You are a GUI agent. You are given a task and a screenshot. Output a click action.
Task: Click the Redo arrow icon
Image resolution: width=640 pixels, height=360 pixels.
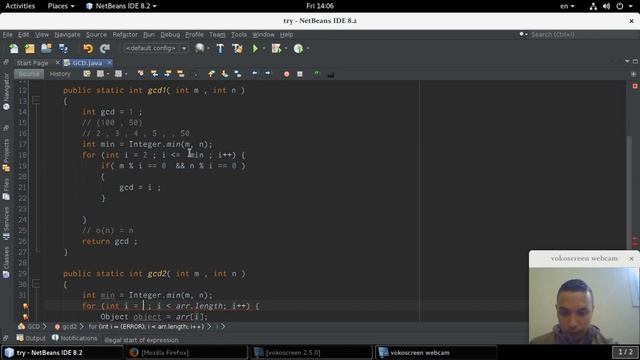(105, 49)
